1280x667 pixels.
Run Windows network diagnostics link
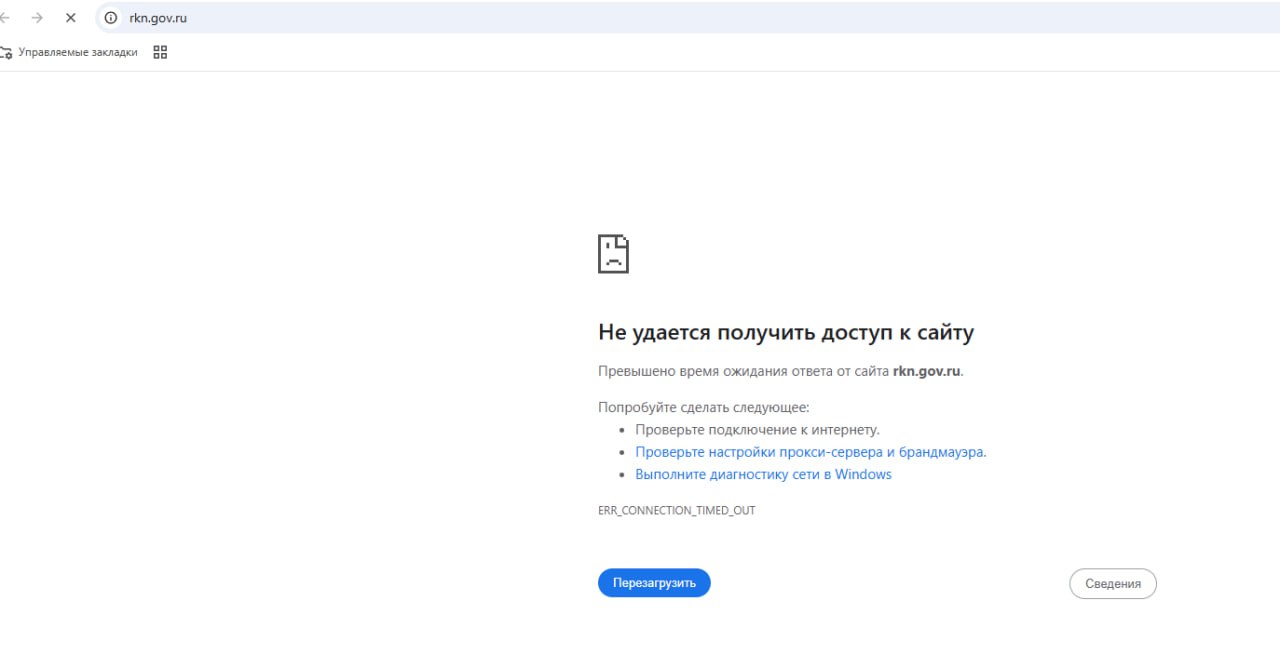(x=763, y=474)
